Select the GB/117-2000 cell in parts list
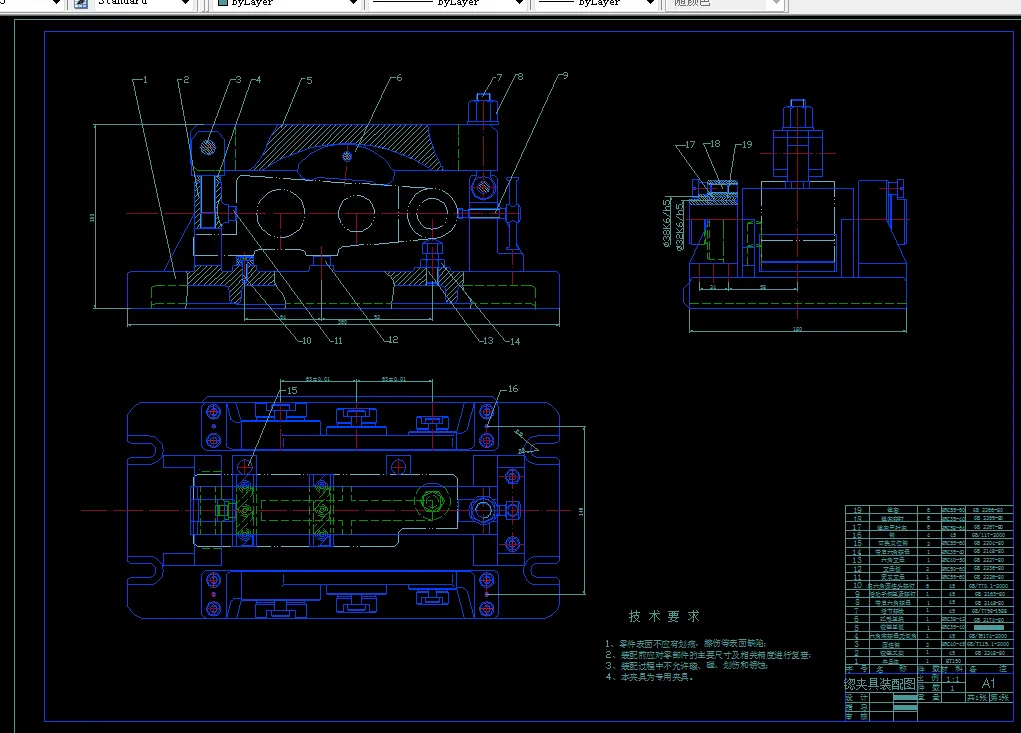This screenshot has height=733, width=1021. click(988, 534)
